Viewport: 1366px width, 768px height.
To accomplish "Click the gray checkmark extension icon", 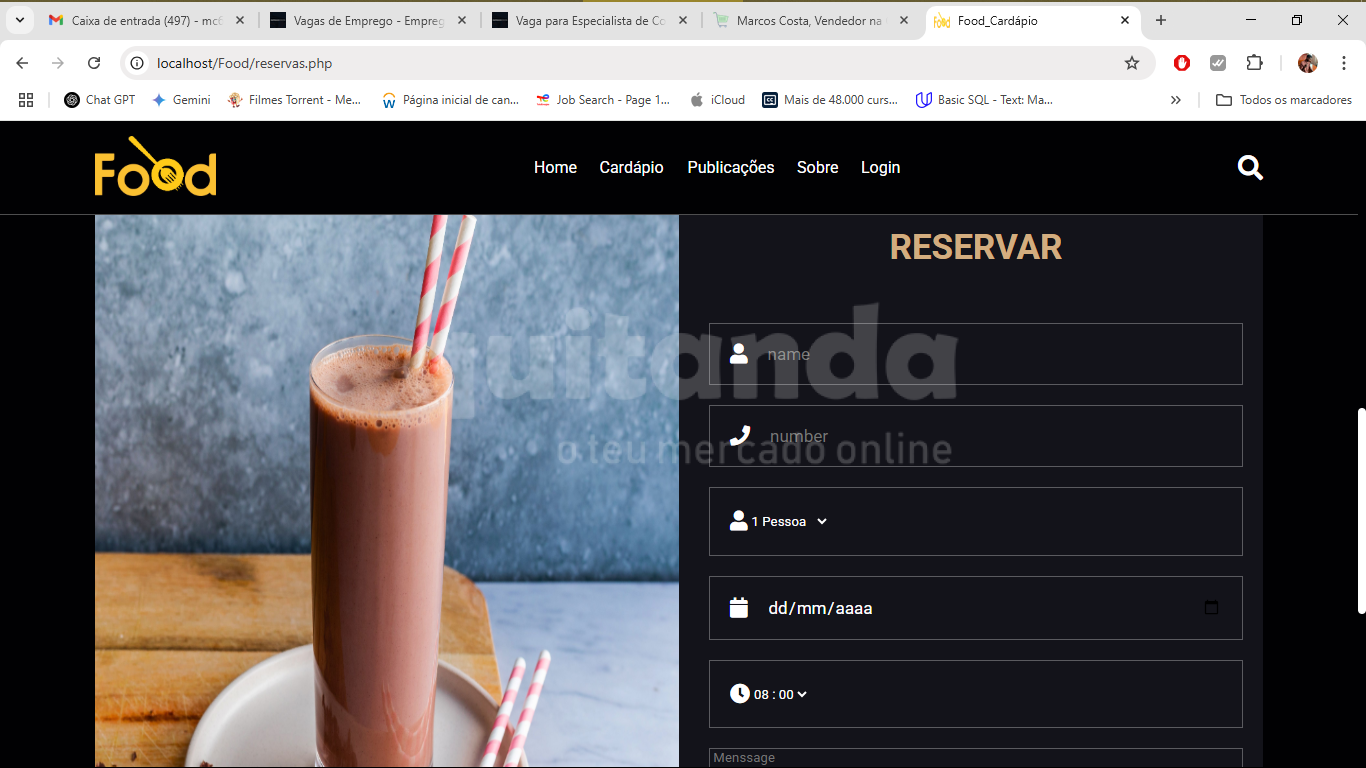I will (x=1218, y=63).
